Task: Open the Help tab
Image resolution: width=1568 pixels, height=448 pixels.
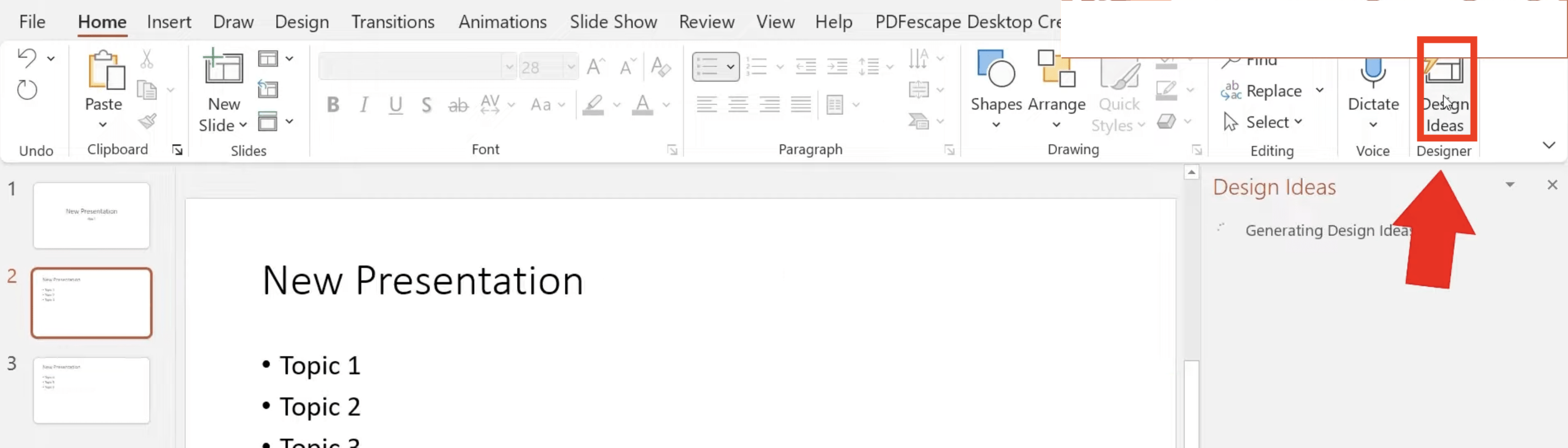Action: (x=833, y=22)
